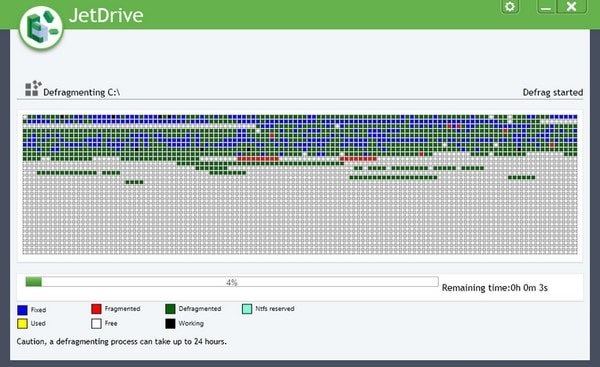Image resolution: width=600 pixels, height=367 pixels.
Task: Close the JetDrive window
Action: [x=571, y=7]
